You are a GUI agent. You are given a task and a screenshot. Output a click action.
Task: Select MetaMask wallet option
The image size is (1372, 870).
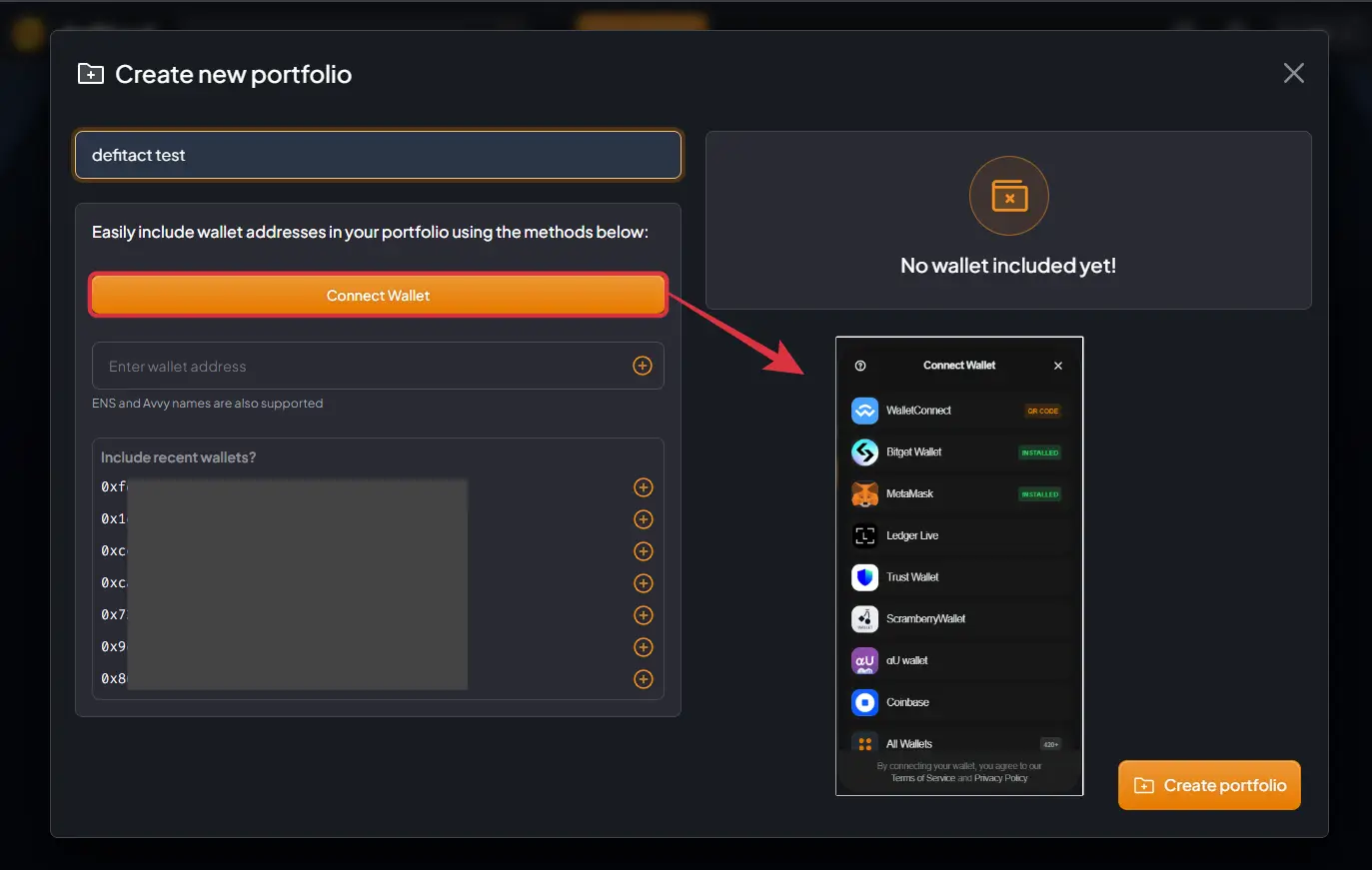[x=957, y=493]
